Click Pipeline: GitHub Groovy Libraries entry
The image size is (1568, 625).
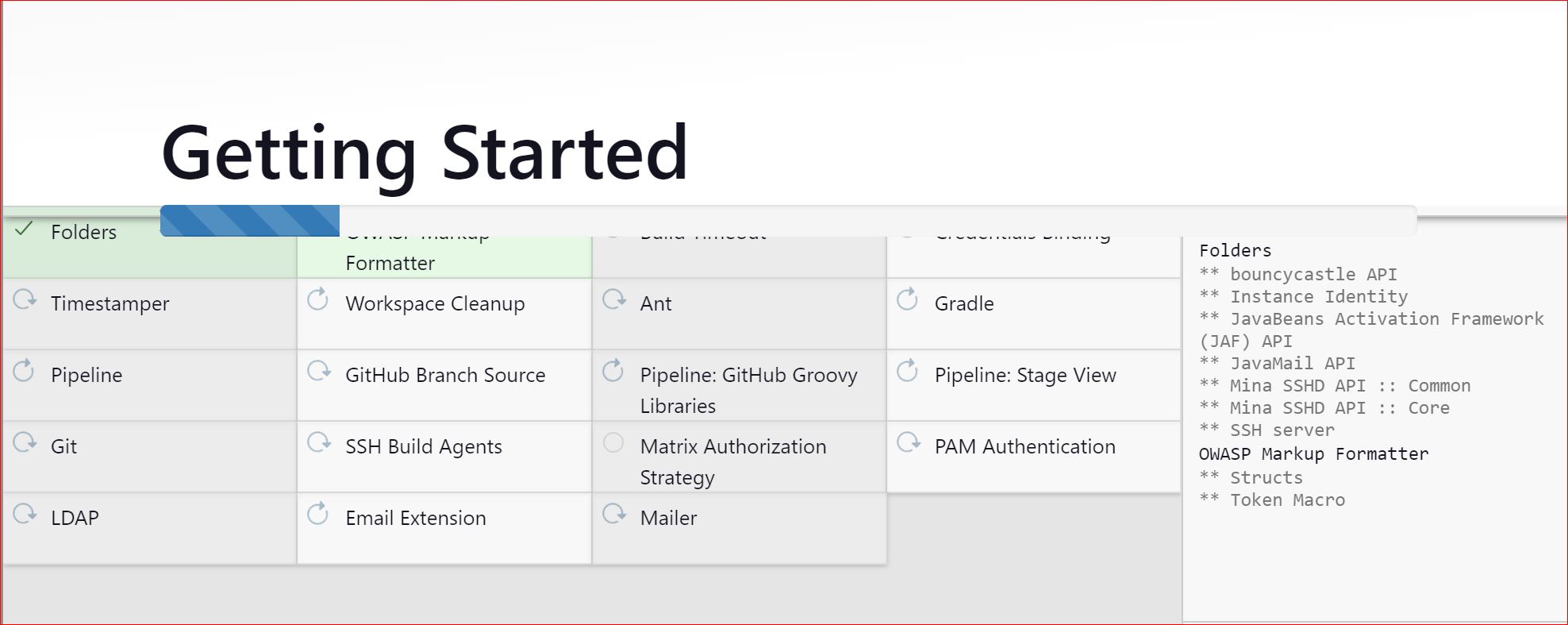[x=749, y=389]
